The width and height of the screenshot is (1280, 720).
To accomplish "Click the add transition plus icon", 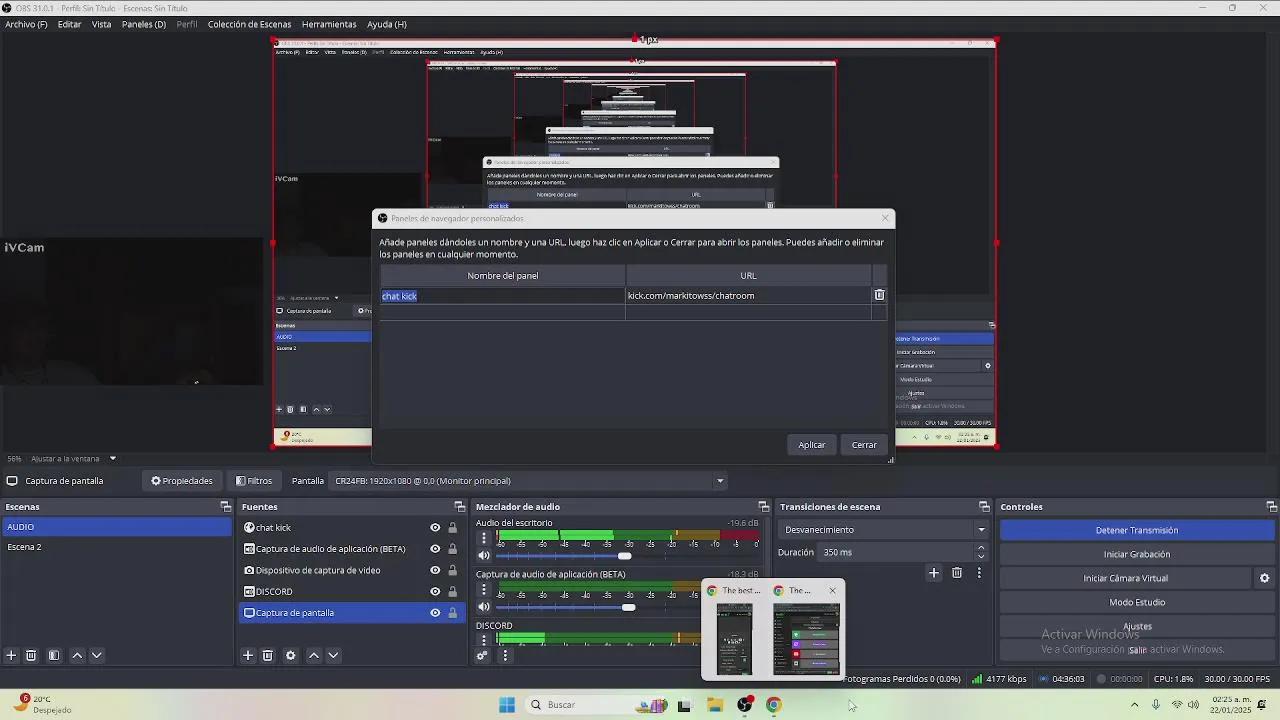I will (x=934, y=573).
